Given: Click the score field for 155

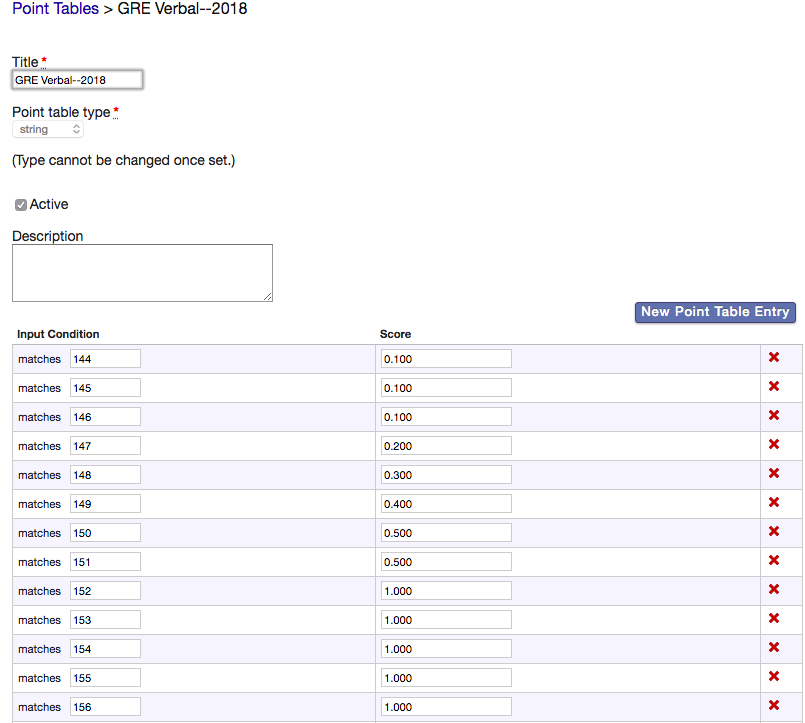Looking at the screenshot, I should click(446, 678).
